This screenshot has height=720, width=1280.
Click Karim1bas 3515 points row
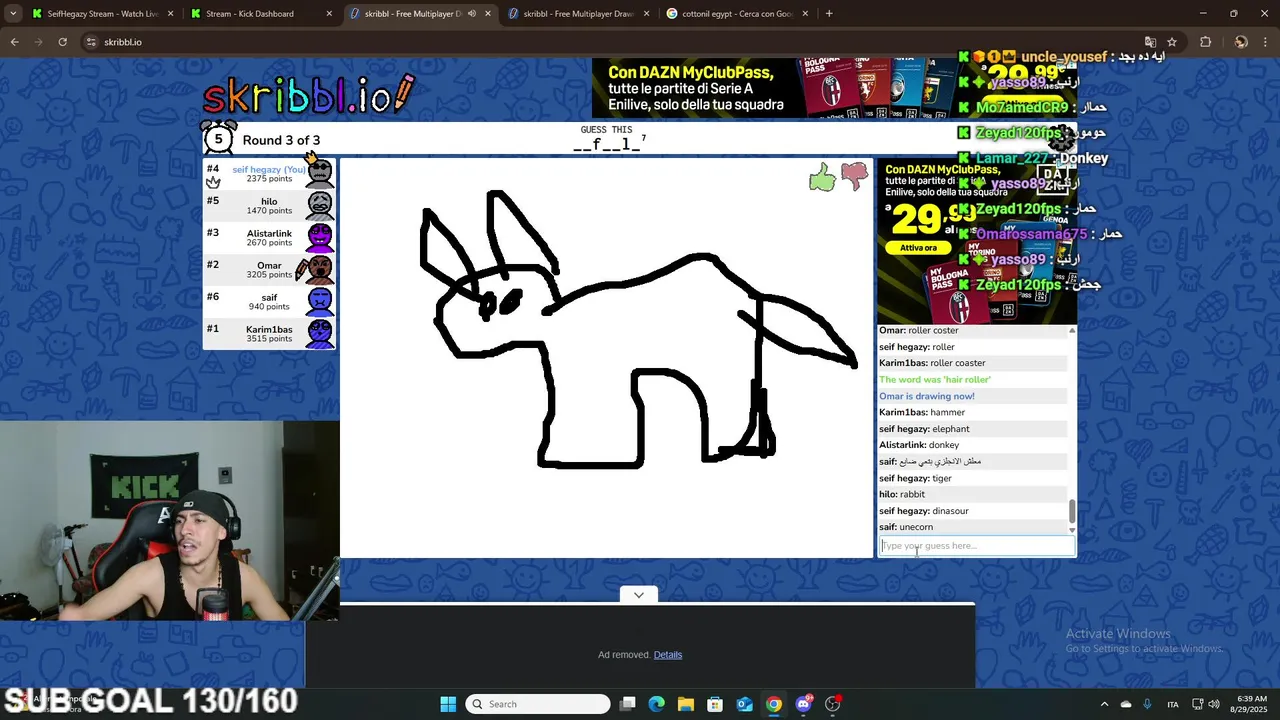tap(269, 334)
